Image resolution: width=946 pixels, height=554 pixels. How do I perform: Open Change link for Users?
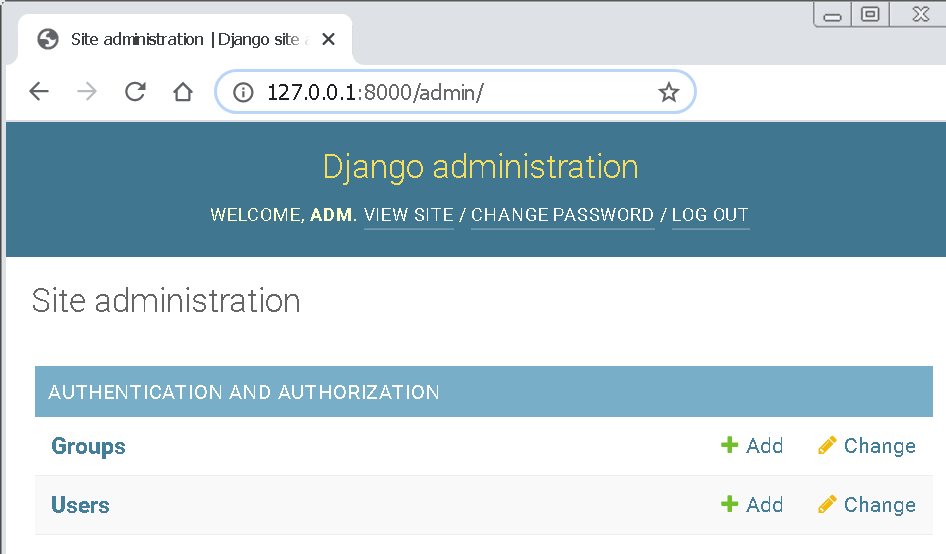pyautogui.click(x=880, y=505)
